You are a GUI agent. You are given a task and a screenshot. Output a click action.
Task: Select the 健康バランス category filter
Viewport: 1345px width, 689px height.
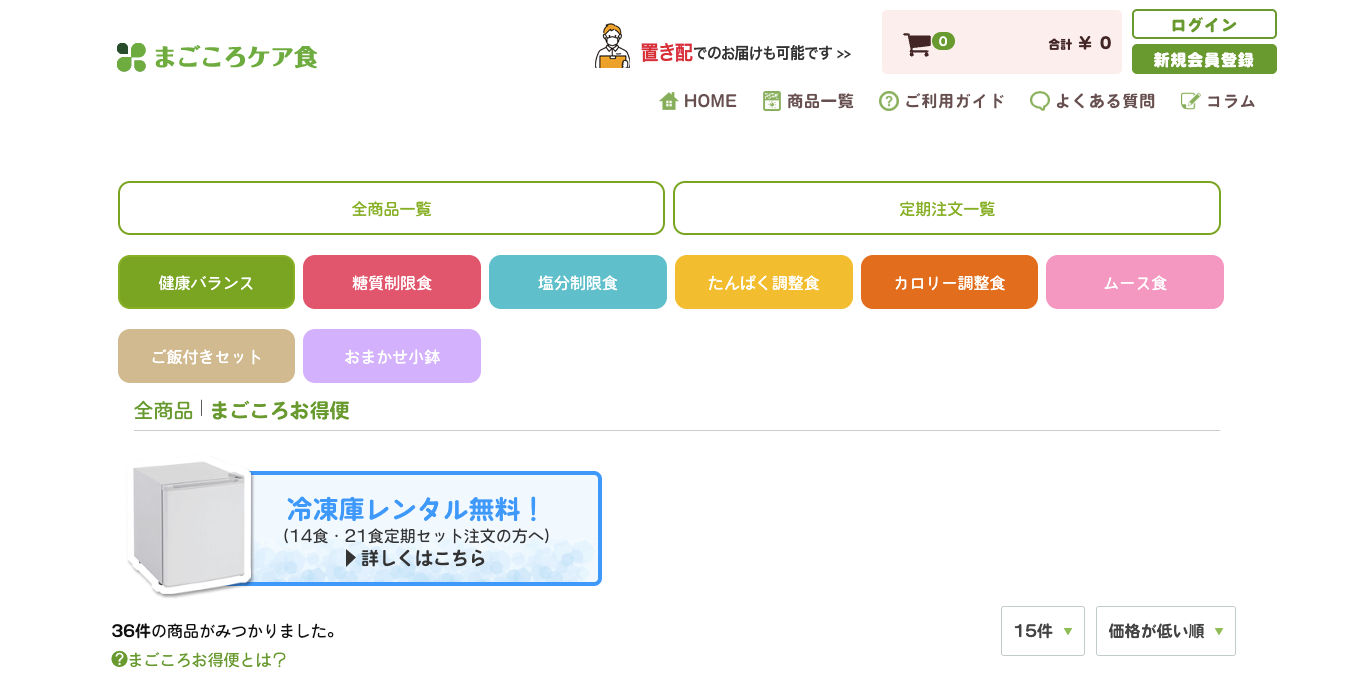pos(206,282)
